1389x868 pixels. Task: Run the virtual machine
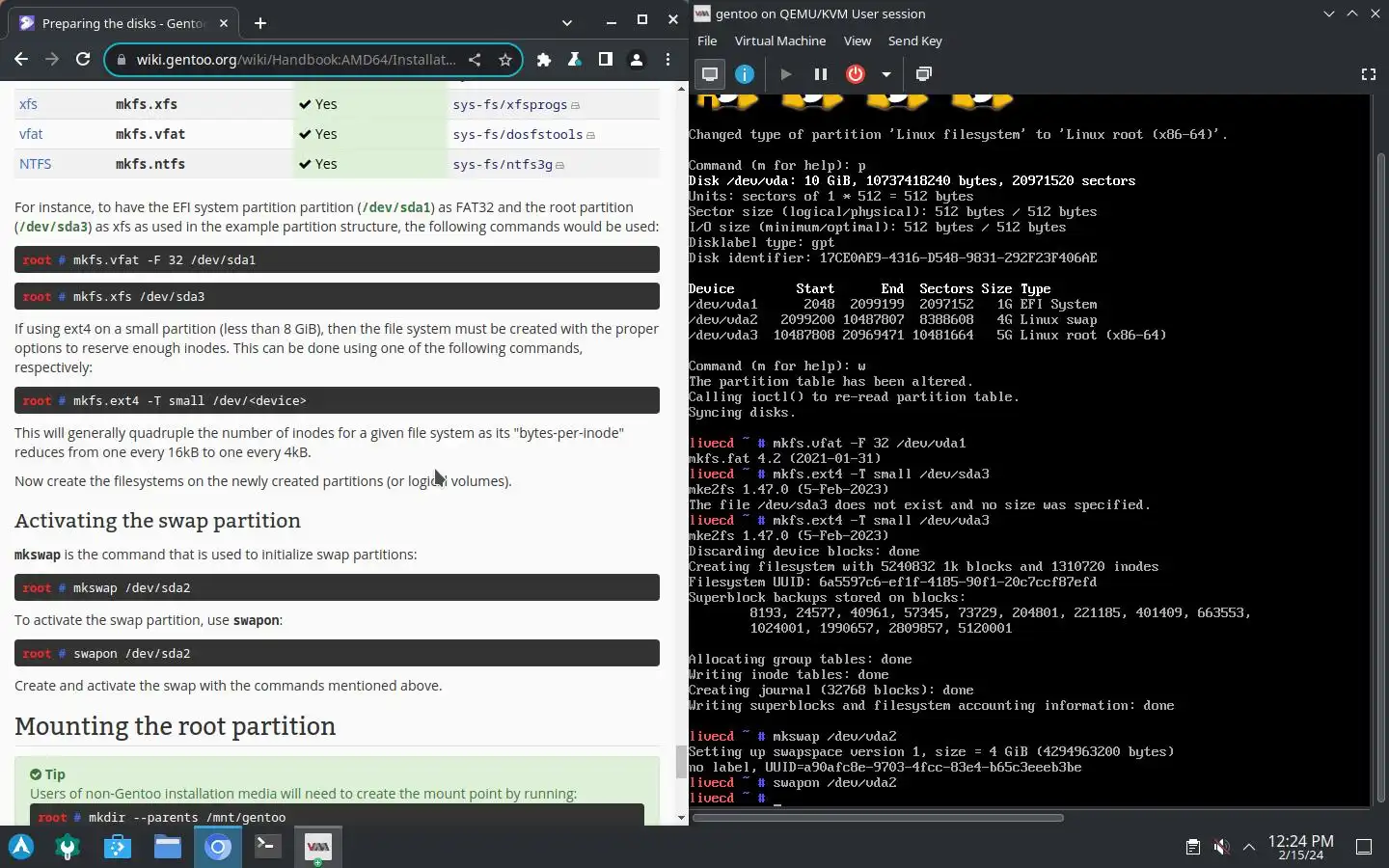point(786,74)
